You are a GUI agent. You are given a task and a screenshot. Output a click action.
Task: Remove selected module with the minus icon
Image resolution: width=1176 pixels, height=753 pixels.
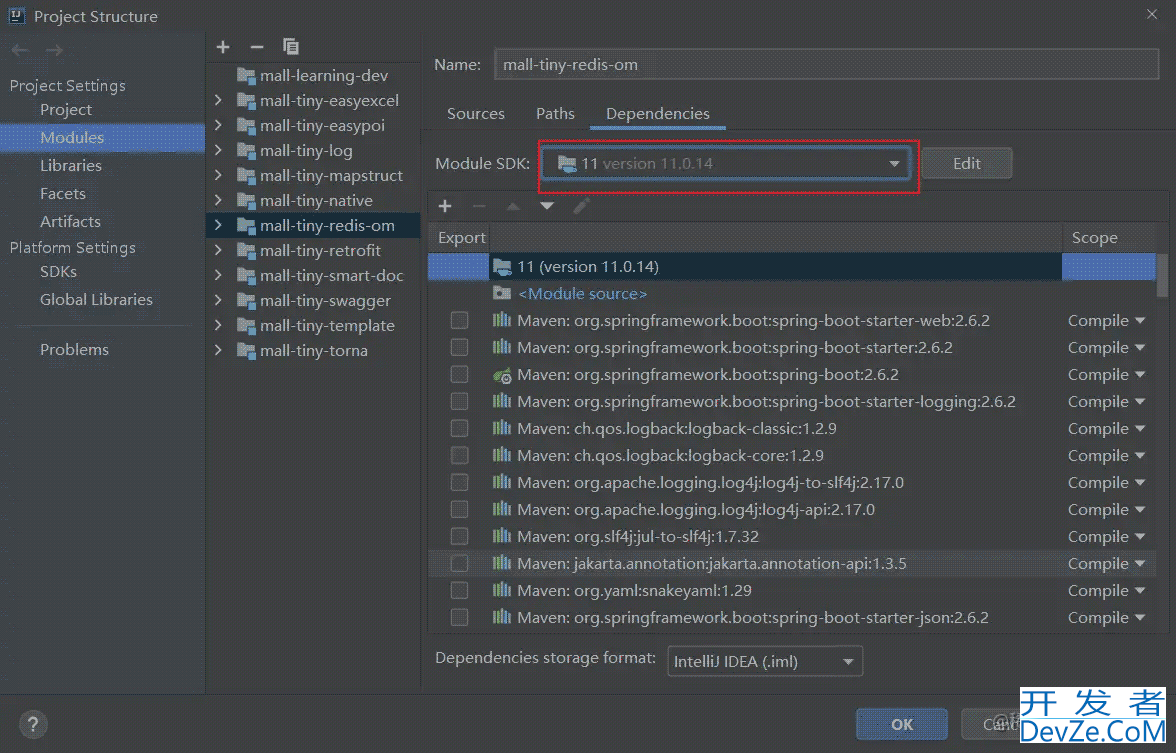coord(256,47)
